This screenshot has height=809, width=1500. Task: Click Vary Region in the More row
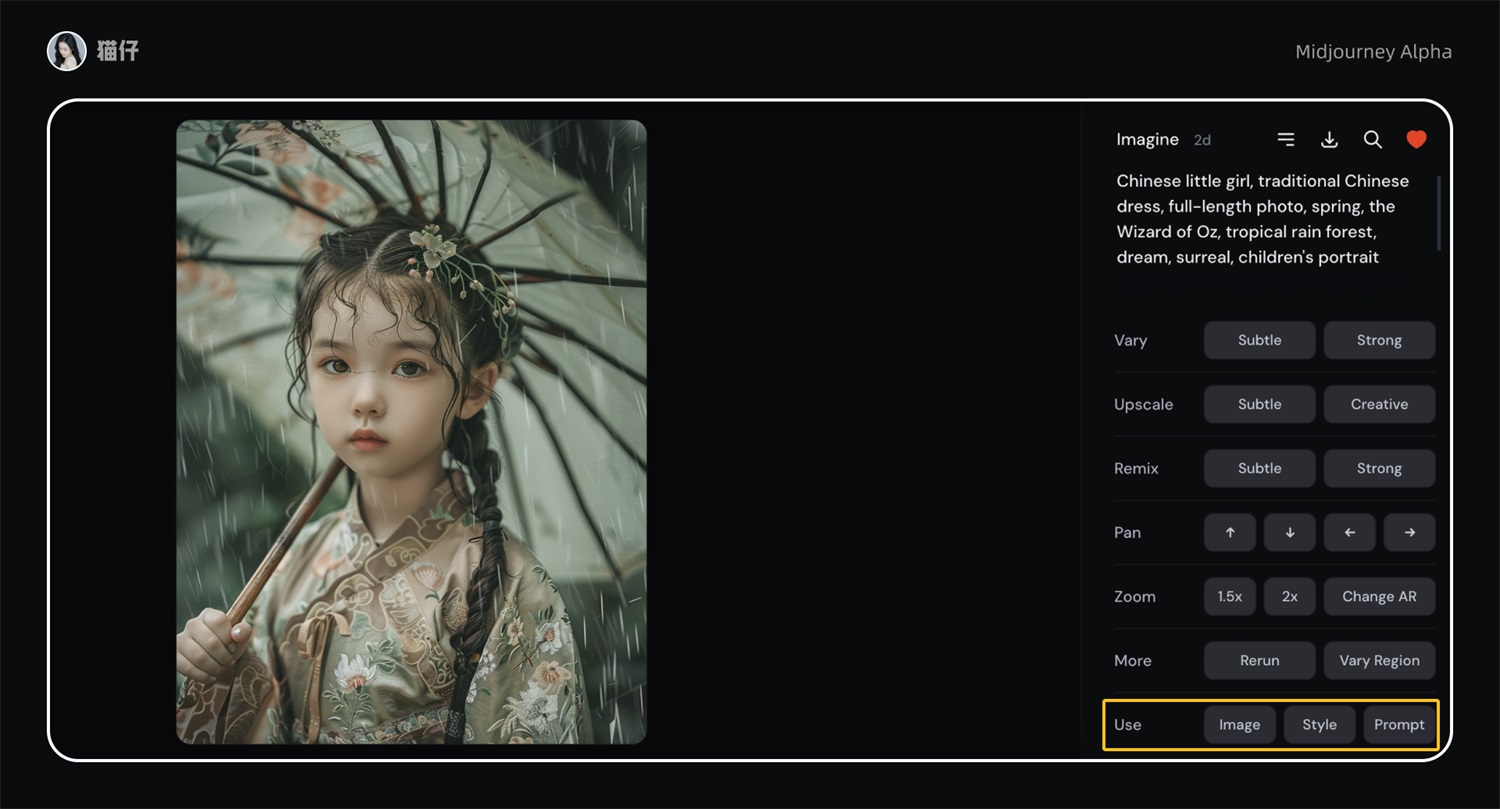(1379, 661)
